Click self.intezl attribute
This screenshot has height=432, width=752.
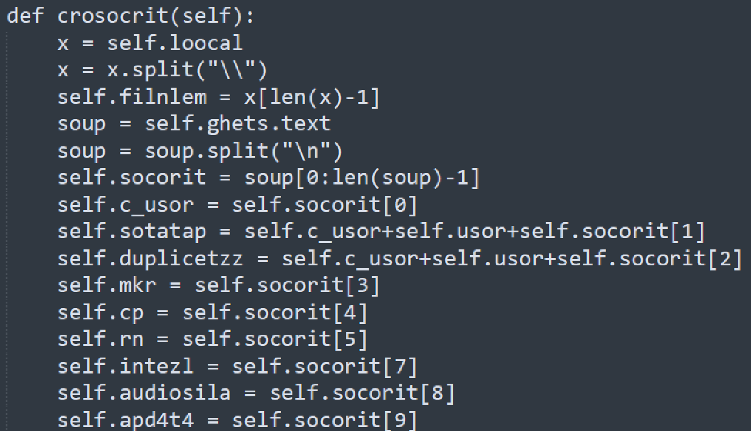(x=126, y=367)
